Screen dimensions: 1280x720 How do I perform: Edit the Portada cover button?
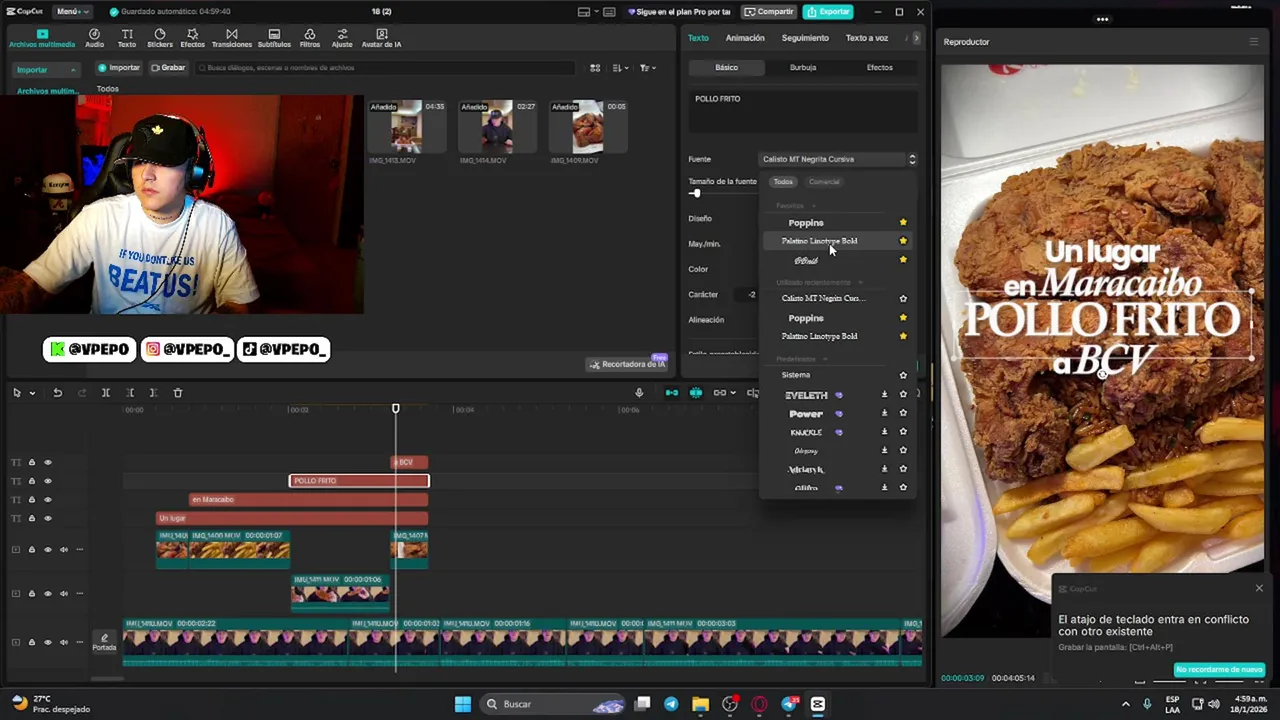[x=104, y=642]
